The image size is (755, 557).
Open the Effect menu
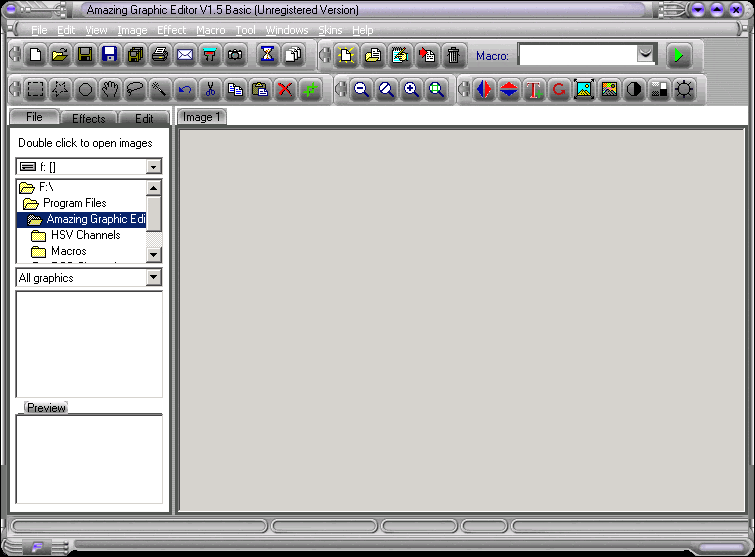(171, 30)
